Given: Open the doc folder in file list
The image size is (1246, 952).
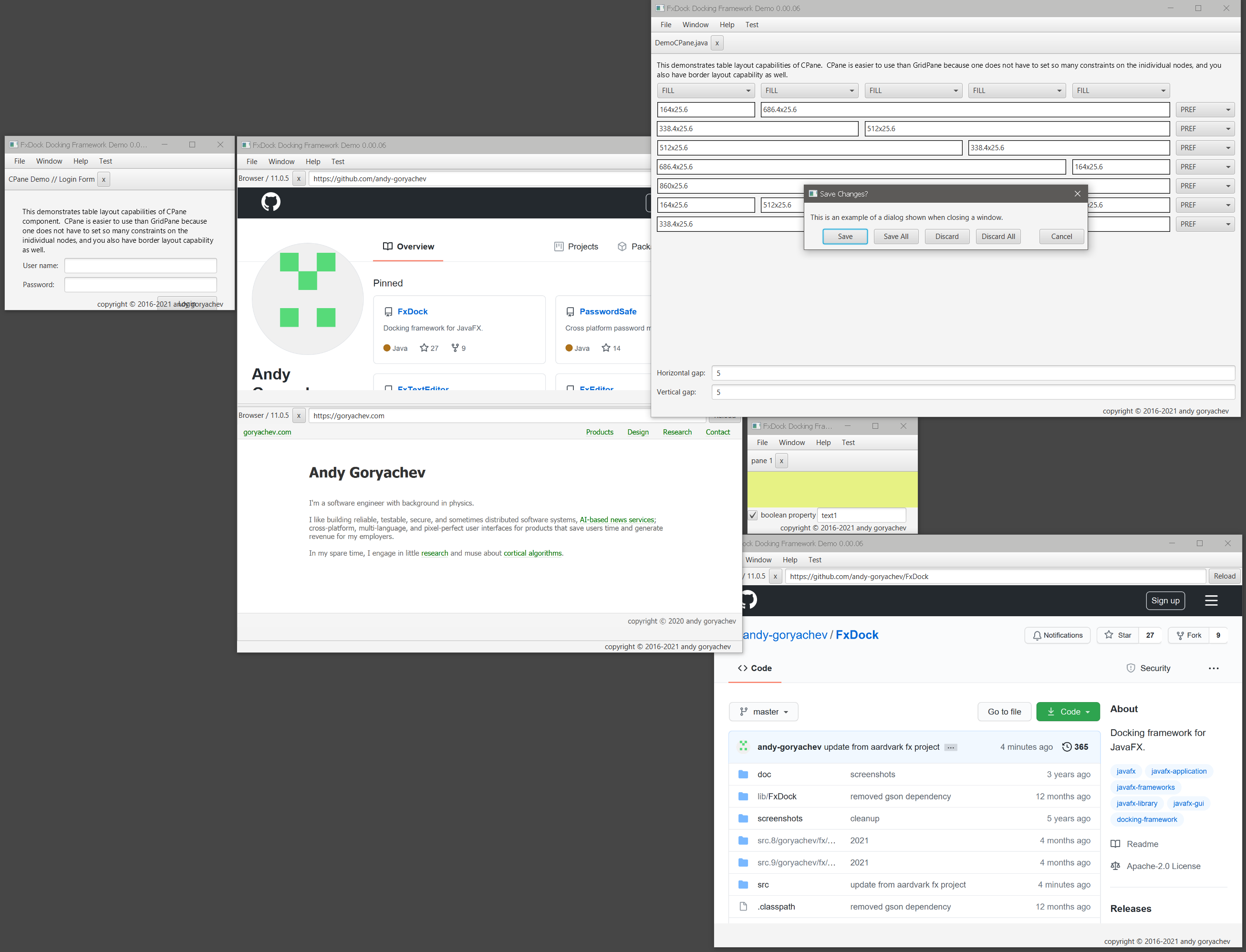Looking at the screenshot, I should (764, 774).
